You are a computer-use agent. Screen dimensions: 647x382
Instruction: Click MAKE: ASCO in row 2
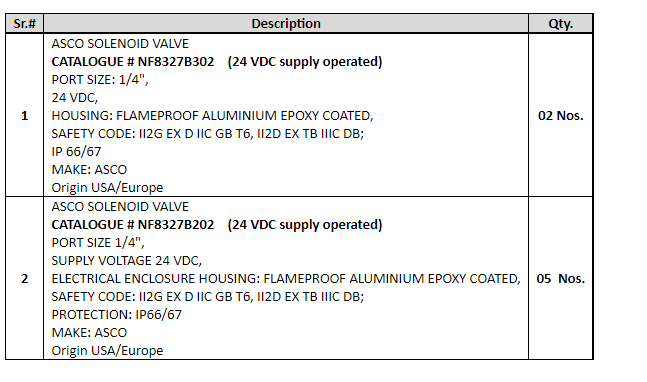(x=89, y=332)
